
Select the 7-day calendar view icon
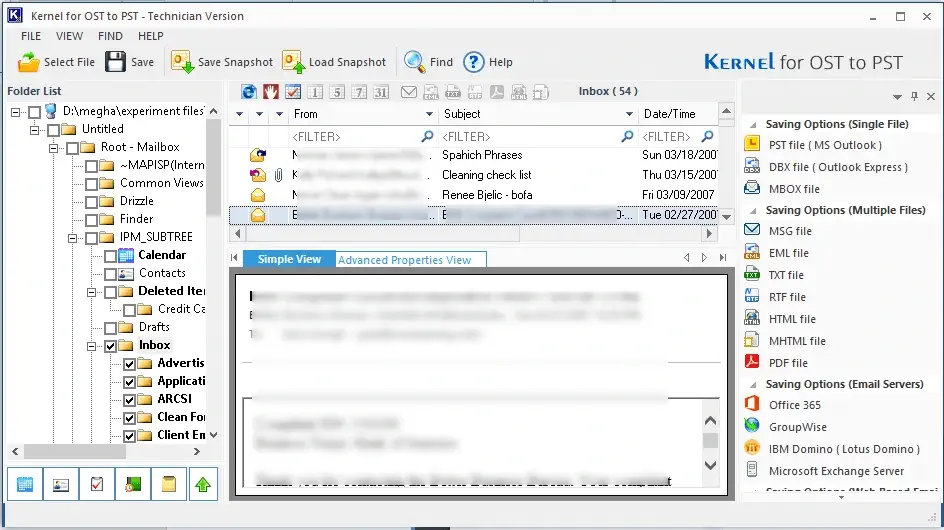coord(359,92)
